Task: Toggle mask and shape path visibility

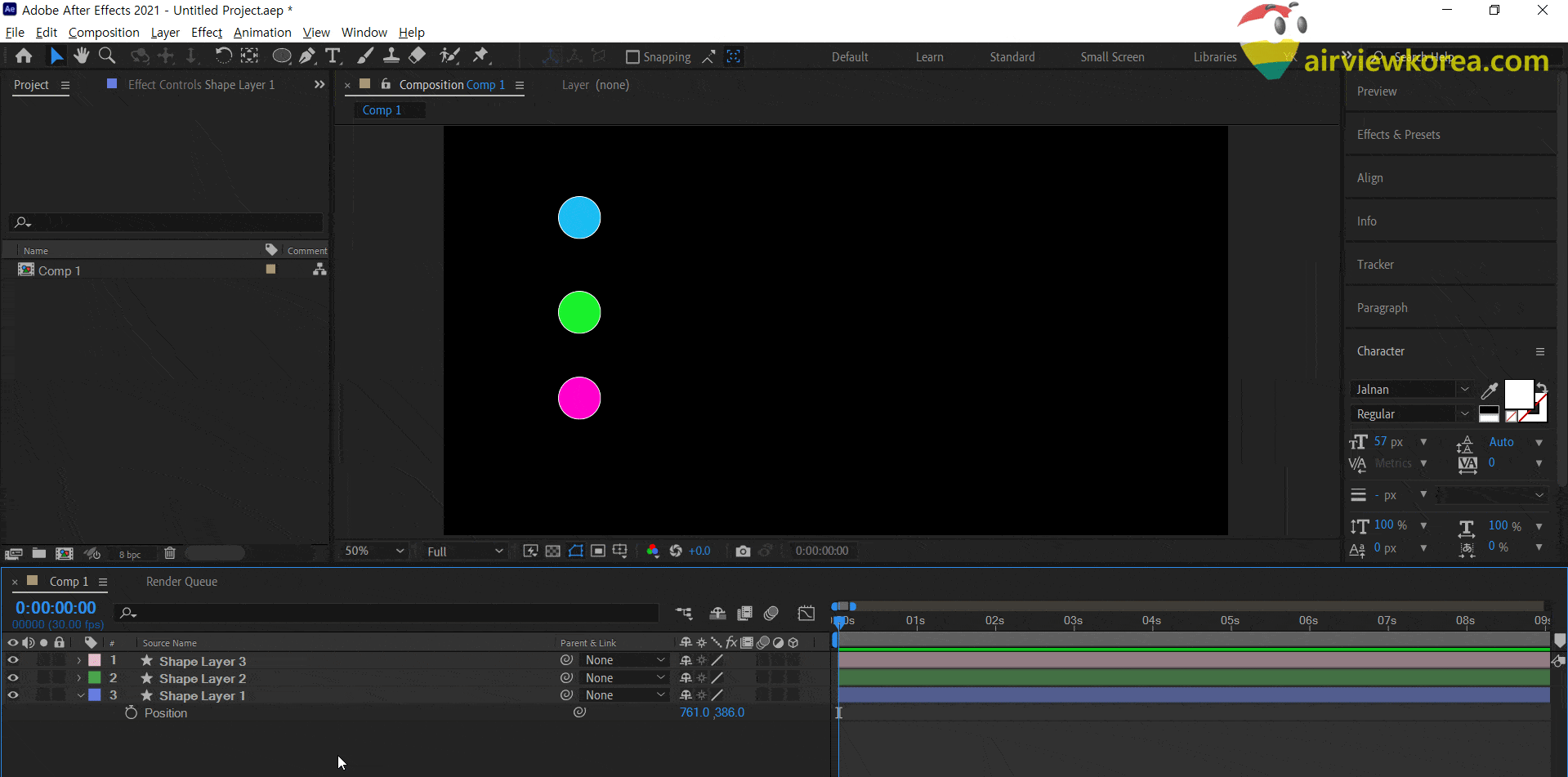Action: click(x=576, y=551)
